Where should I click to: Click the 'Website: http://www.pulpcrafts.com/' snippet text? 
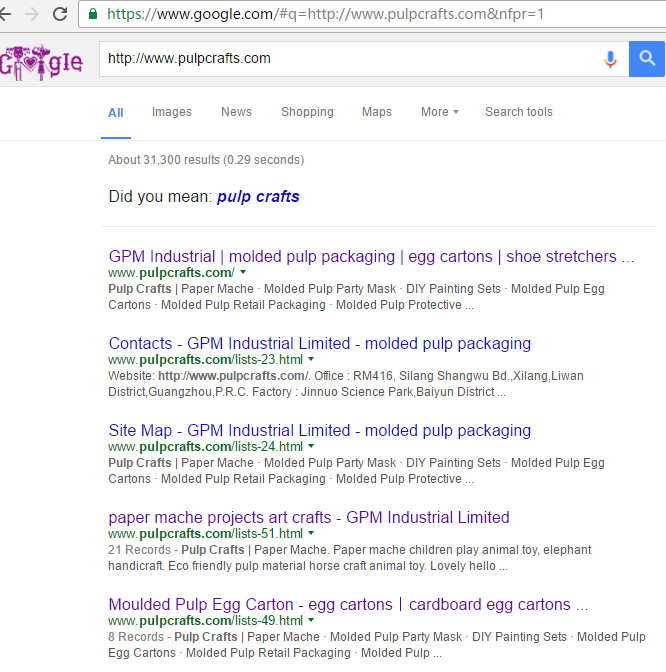[x=209, y=376]
